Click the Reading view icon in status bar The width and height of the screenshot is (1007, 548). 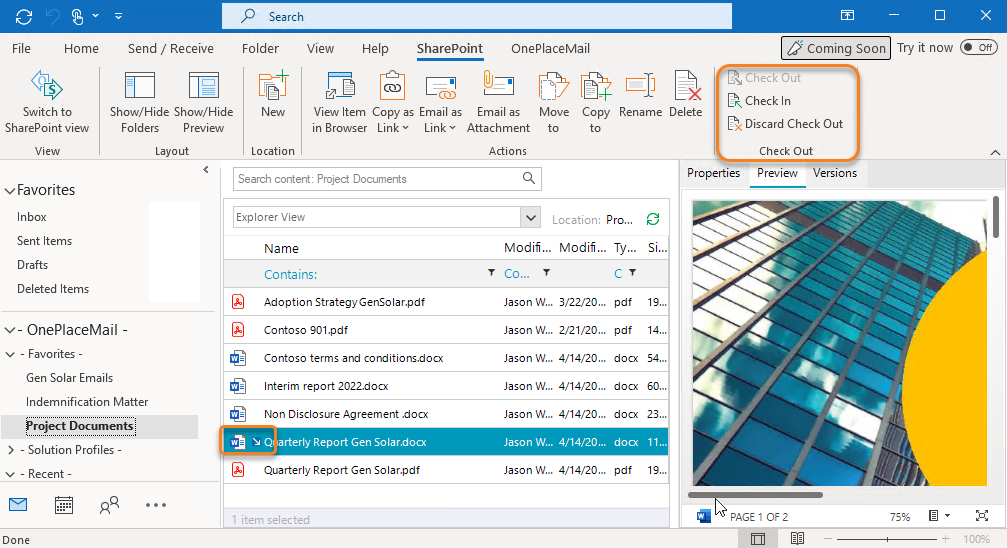(x=797, y=538)
